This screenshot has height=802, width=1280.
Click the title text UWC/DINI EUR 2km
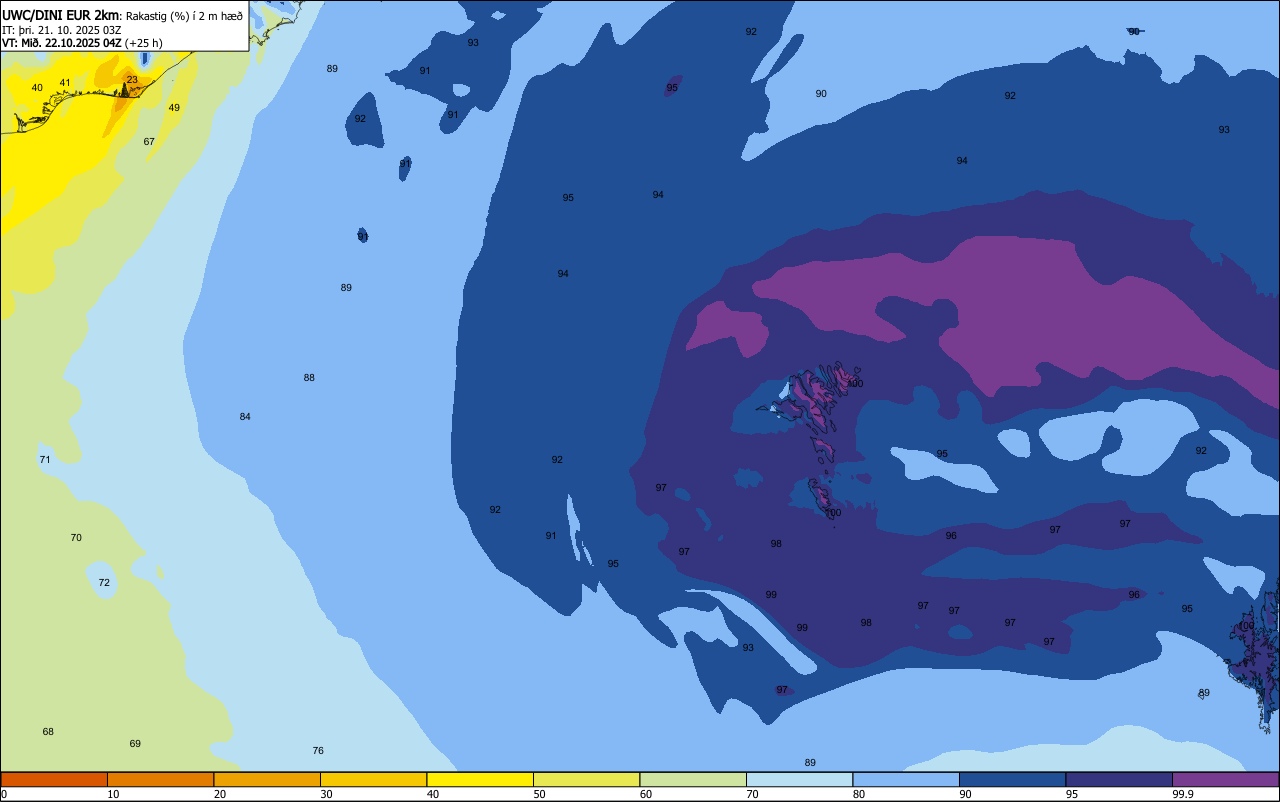pos(61,15)
